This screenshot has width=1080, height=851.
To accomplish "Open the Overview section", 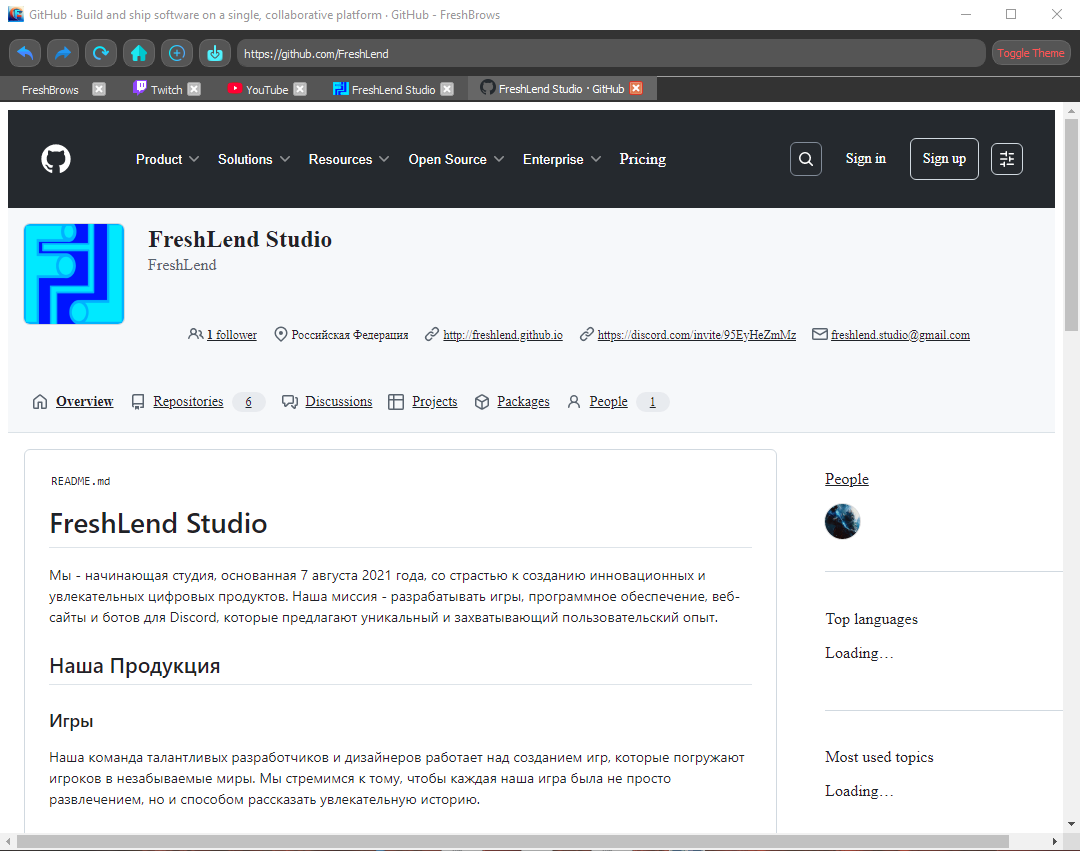I will click(84, 401).
